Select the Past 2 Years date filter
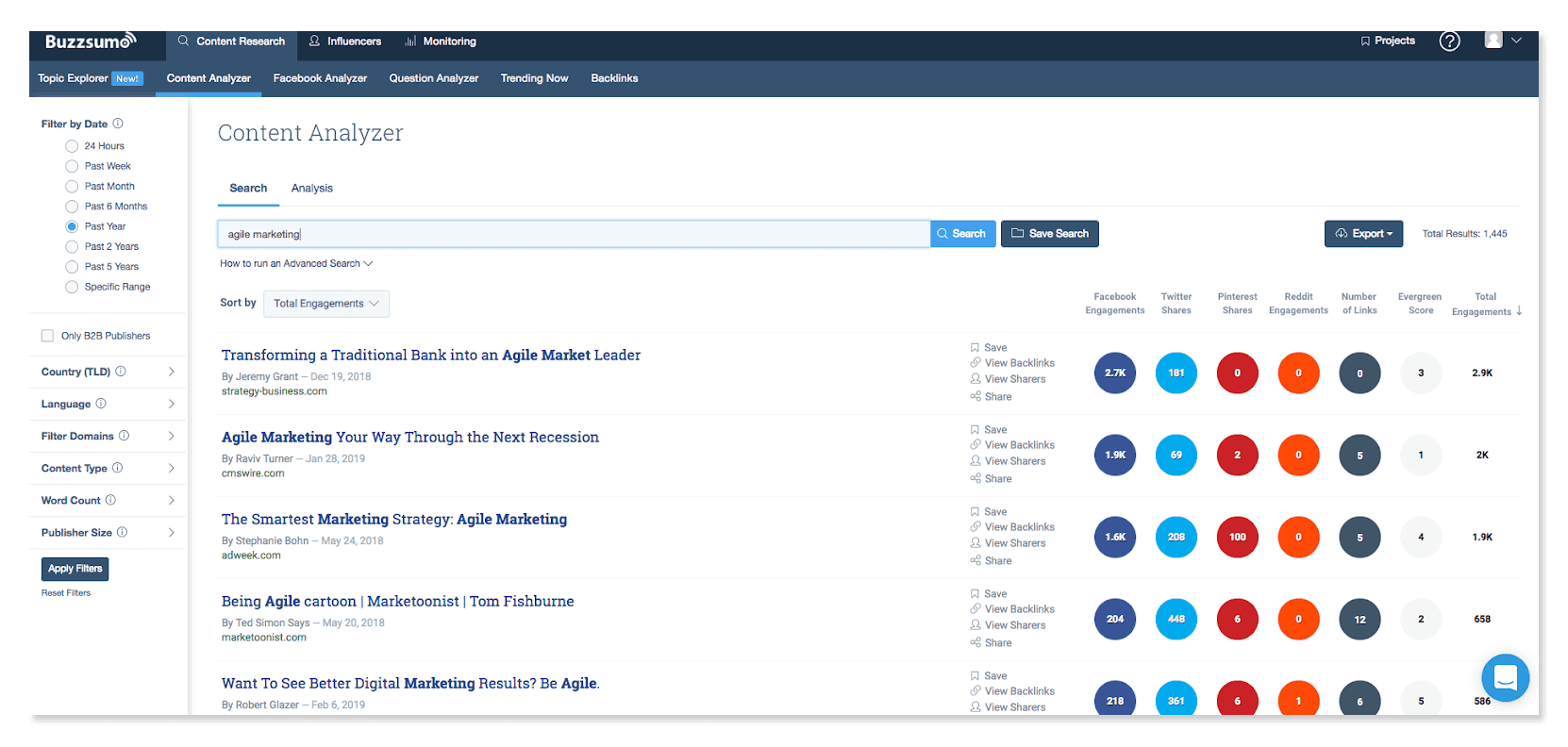This screenshot has width=1568, height=747. pos(72,246)
